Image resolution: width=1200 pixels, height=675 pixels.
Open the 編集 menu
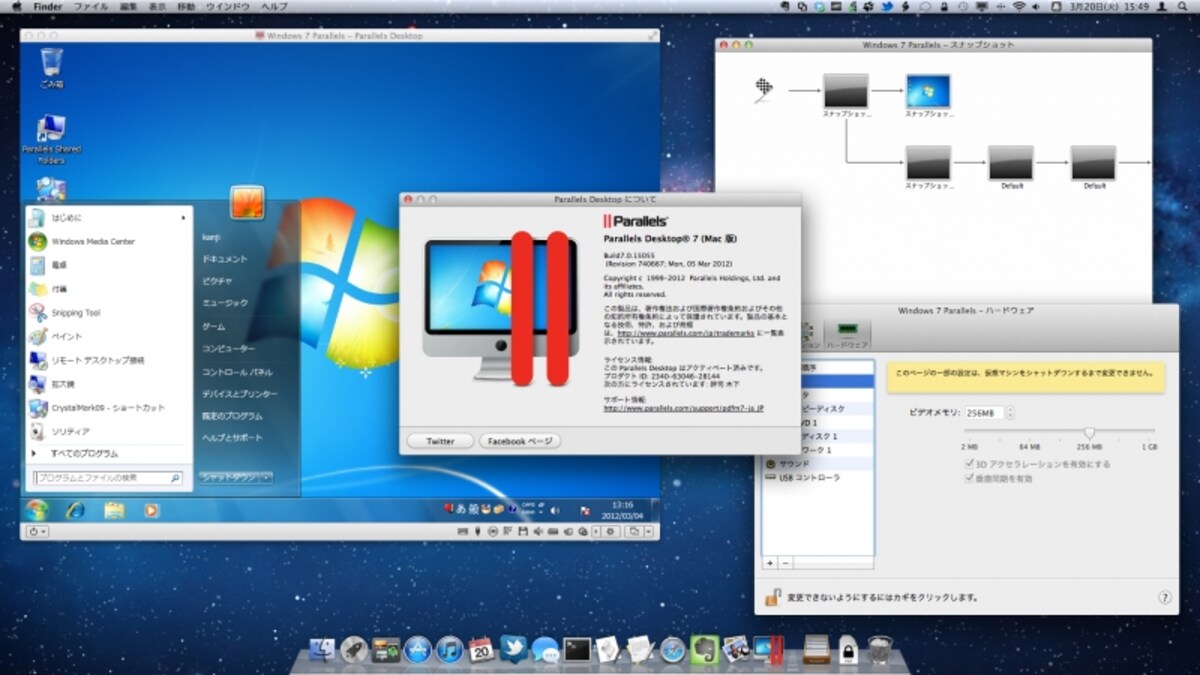[128, 6]
